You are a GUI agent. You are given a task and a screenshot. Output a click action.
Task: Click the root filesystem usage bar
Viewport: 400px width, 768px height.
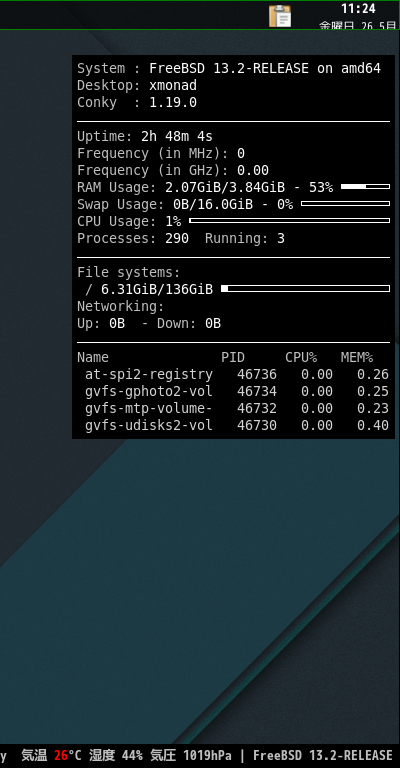pos(306,288)
